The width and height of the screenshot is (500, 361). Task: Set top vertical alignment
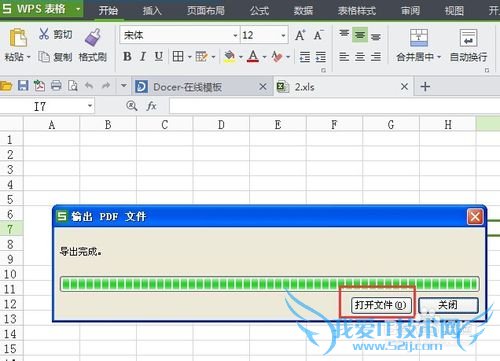(344, 34)
